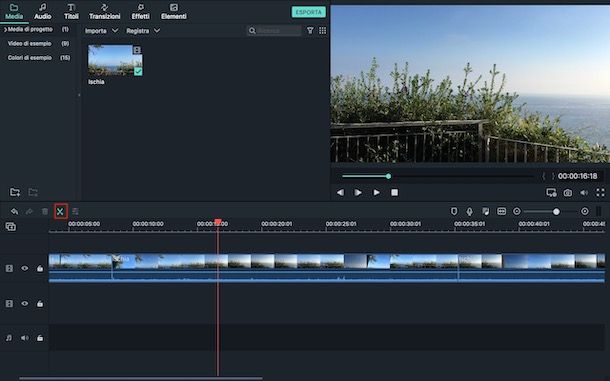610x381 pixels.
Task: Click the green checkmark on Ischia thumbnail
Action: (x=138, y=71)
